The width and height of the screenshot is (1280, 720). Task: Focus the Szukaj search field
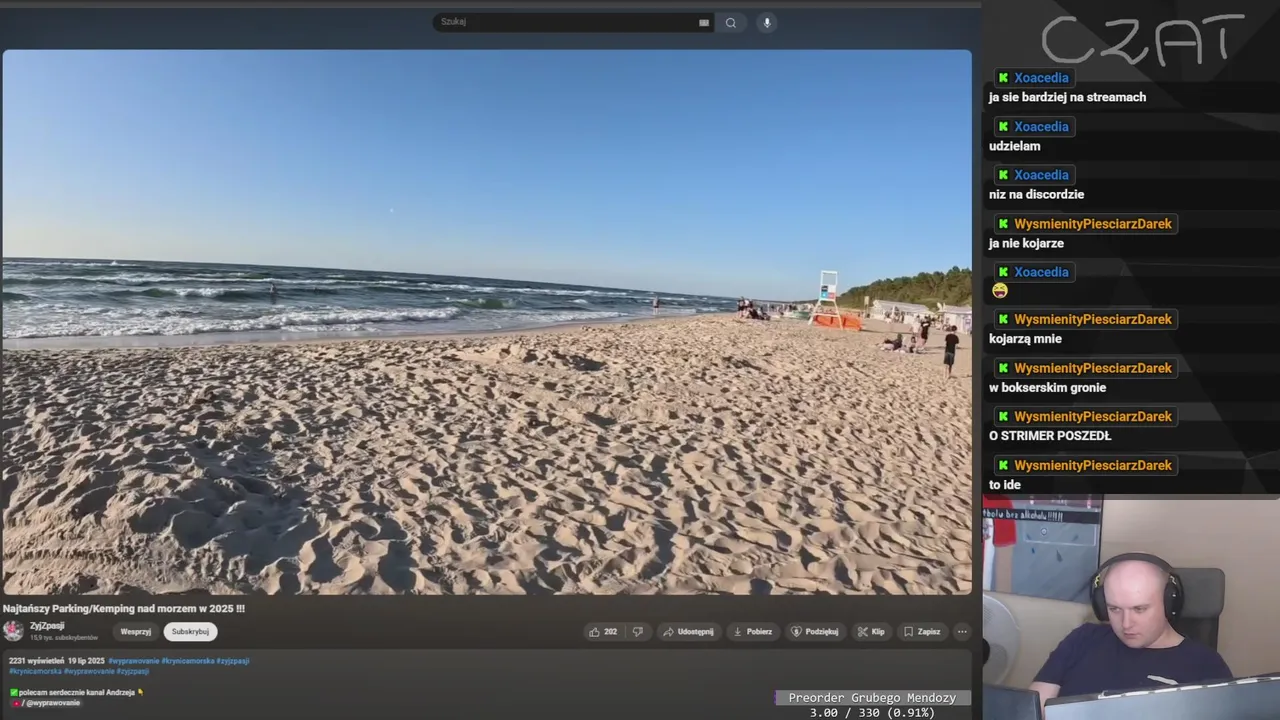tap(573, 22)
